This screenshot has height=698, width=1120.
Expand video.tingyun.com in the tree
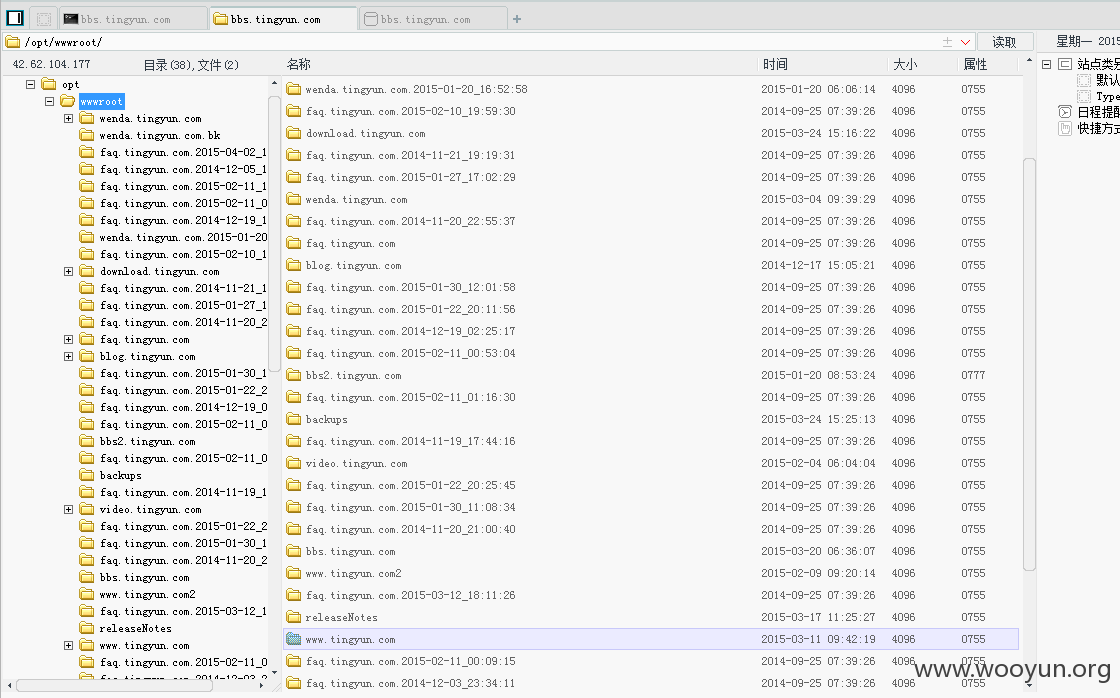69,509
